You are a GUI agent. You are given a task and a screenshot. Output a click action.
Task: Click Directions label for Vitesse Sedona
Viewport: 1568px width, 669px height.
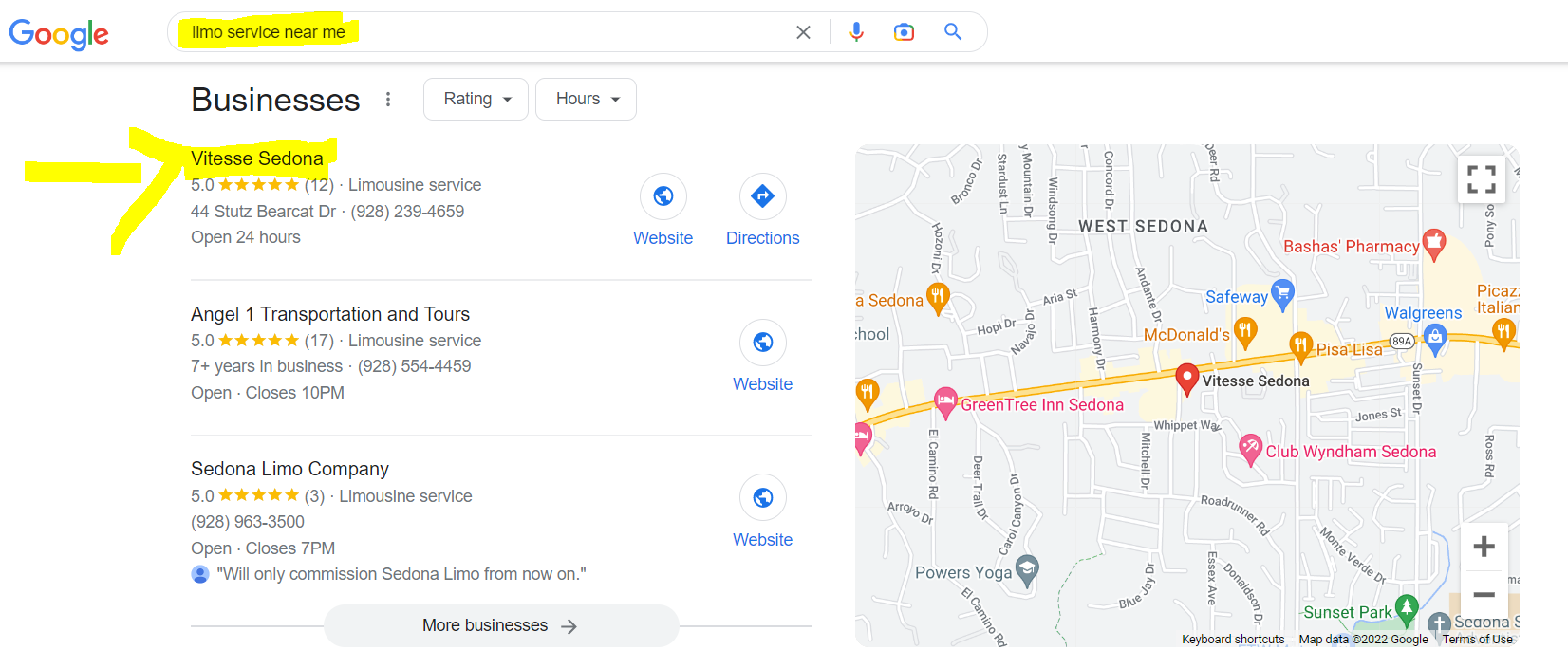[x=763, y=238]
